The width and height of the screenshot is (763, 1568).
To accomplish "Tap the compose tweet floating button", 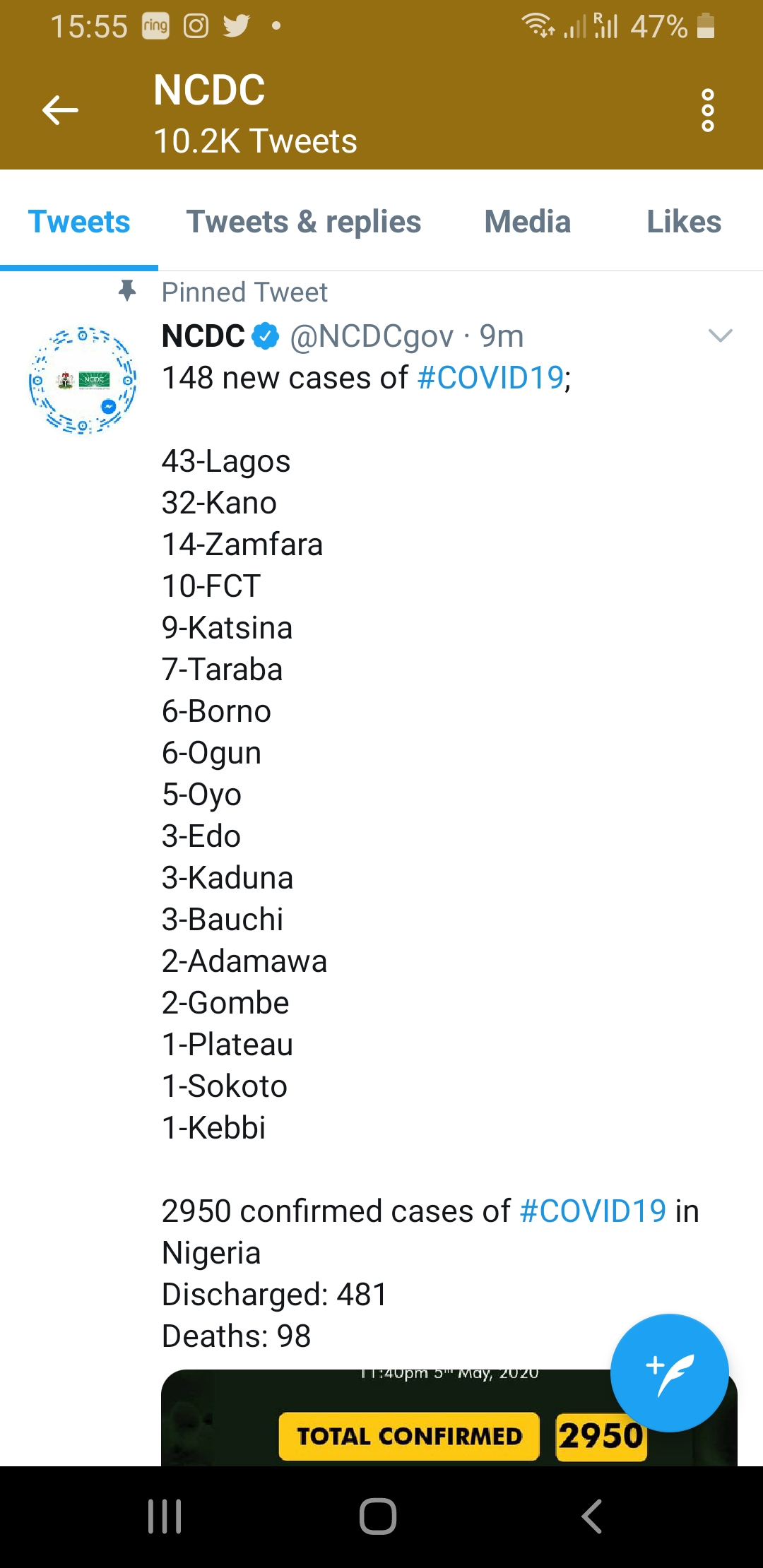I will pyautogui.click(x=669, y=1373).
